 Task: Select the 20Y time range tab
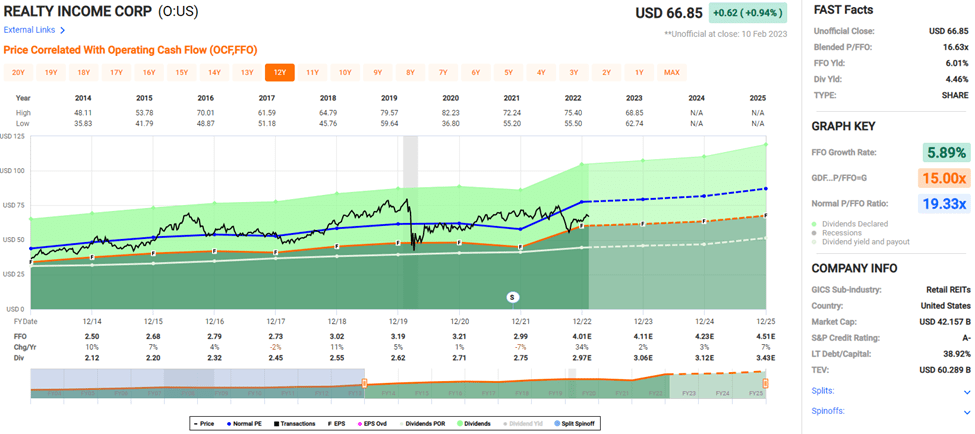pos(19,73)
